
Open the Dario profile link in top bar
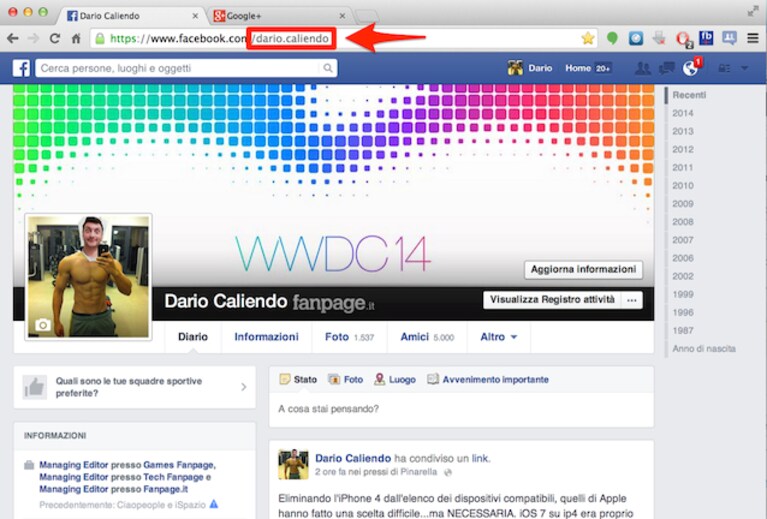tap(530, 68)
